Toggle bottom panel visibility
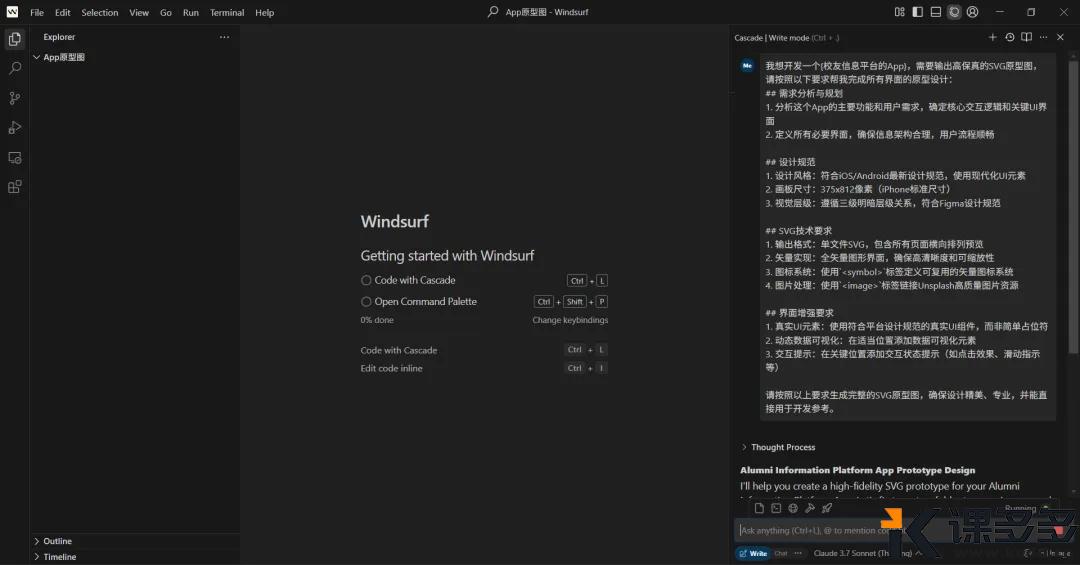Image resolution: width=1080 pixels, height=565 pixels. [x=936, y=12]
